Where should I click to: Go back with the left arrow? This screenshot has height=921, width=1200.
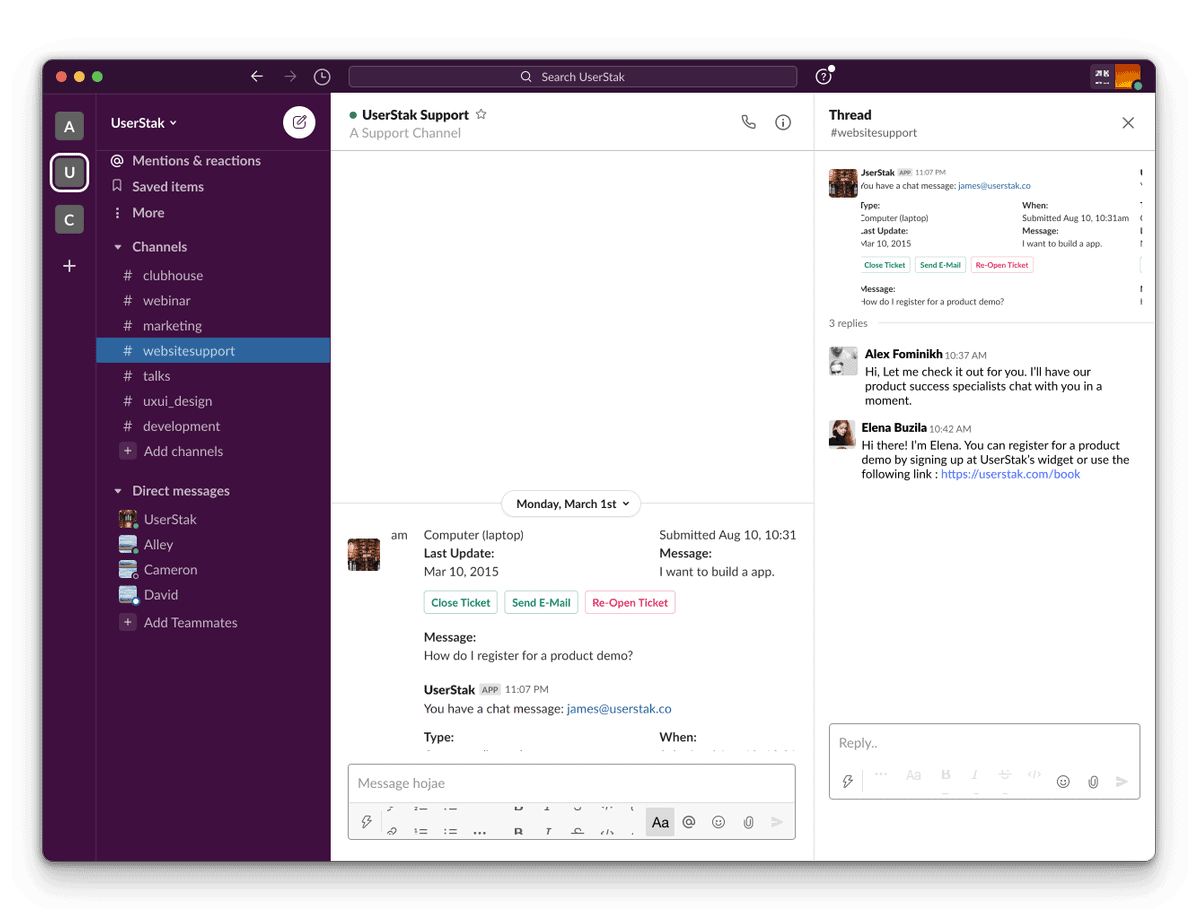(257, 77)
